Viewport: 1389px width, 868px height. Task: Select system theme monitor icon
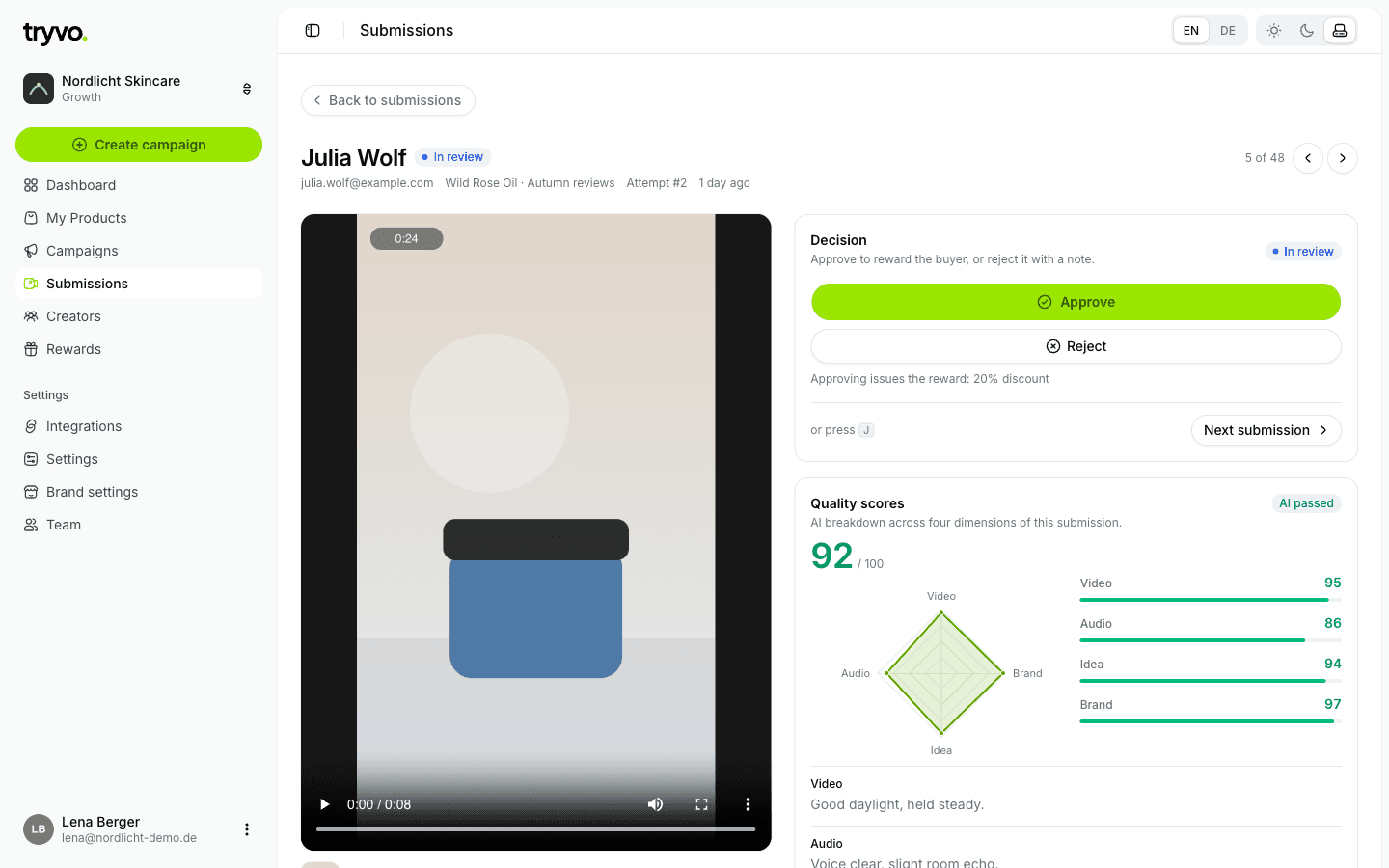[1340, 31]
